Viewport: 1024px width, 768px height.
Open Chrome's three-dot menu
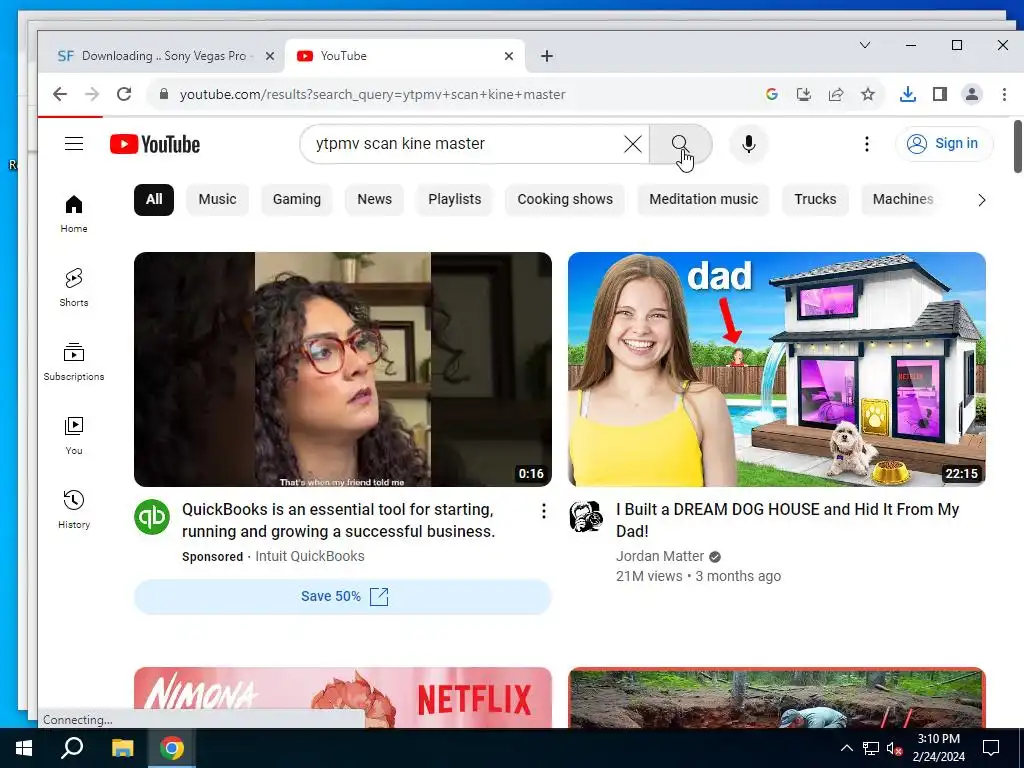coord(1004,94)
